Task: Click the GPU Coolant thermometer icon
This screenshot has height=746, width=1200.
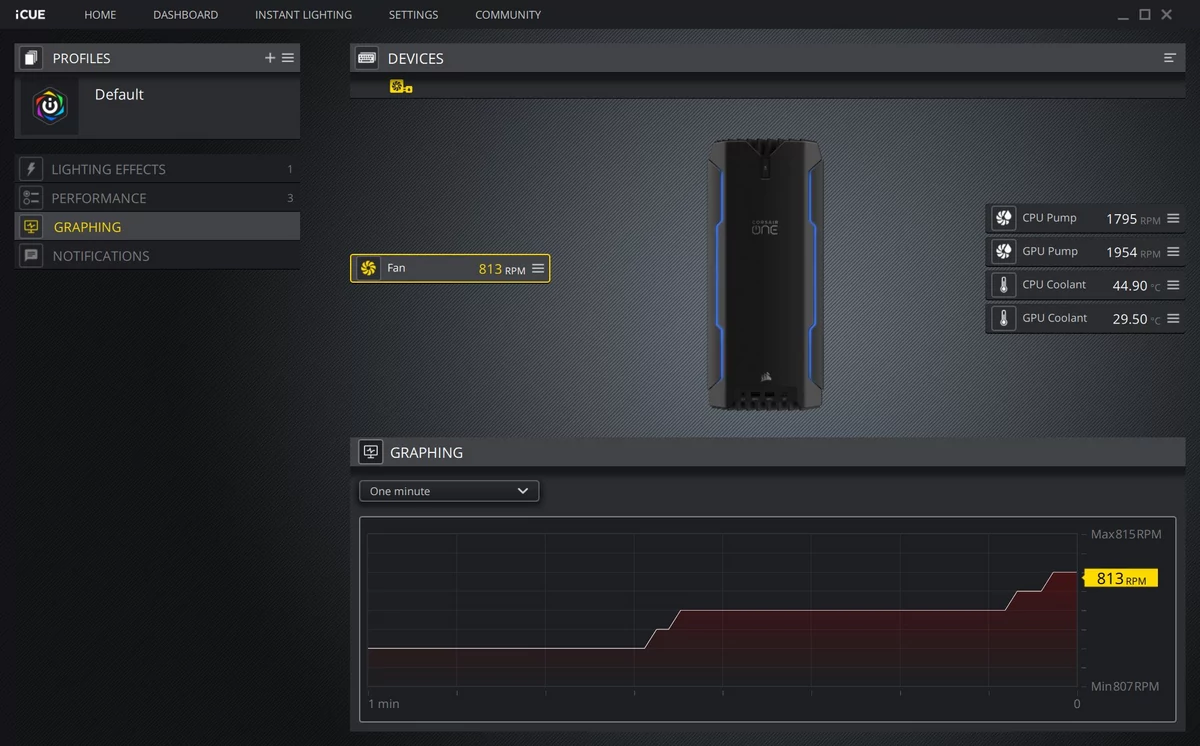Action: point(1003,318)
